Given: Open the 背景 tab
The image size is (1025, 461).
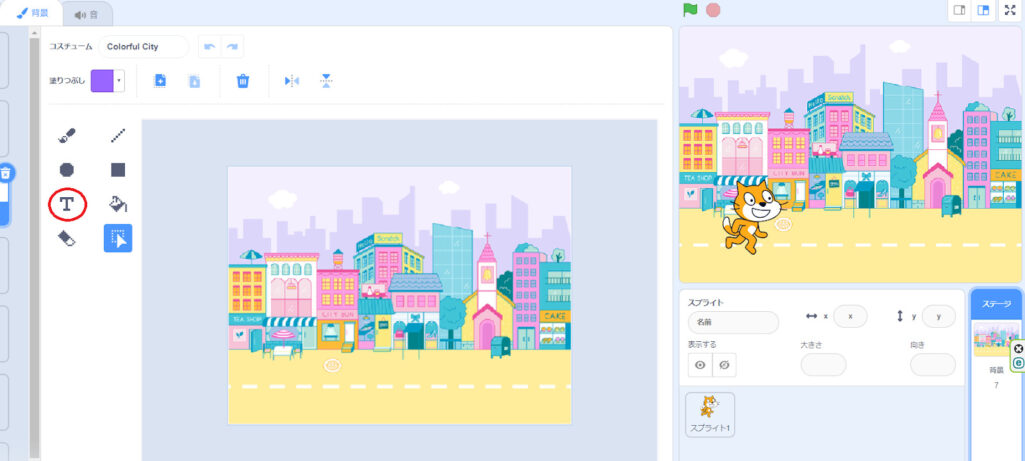Looking at the screenshot, I should (31, 13).
